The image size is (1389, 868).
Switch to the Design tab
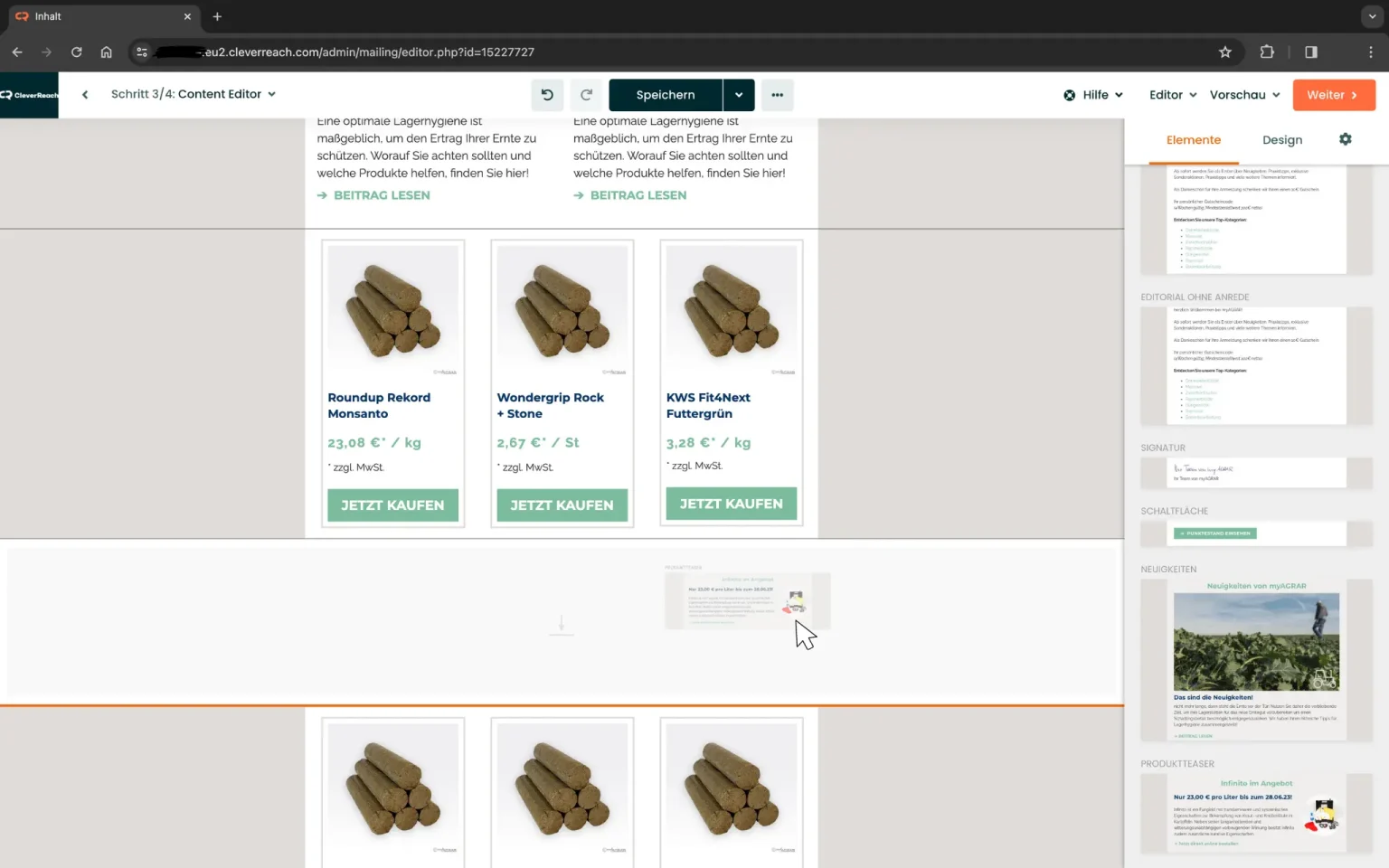pyautogui.click(x=1282, y=140)
